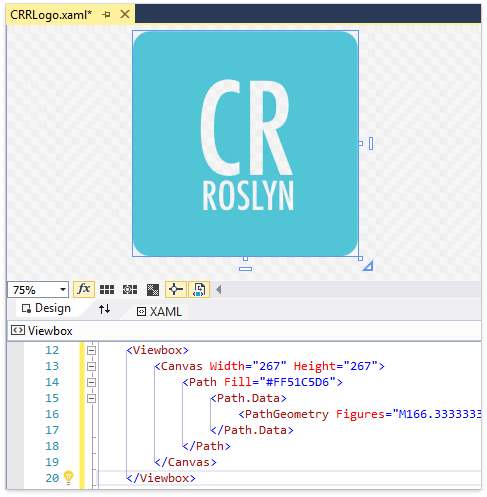Click line number 12 in the gutter
487x497 pixels.
click(52, 350)
